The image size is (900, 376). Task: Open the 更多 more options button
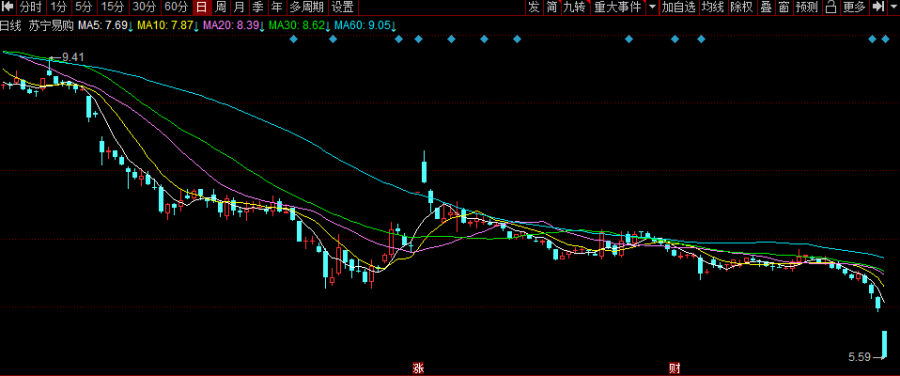[854, 7]
